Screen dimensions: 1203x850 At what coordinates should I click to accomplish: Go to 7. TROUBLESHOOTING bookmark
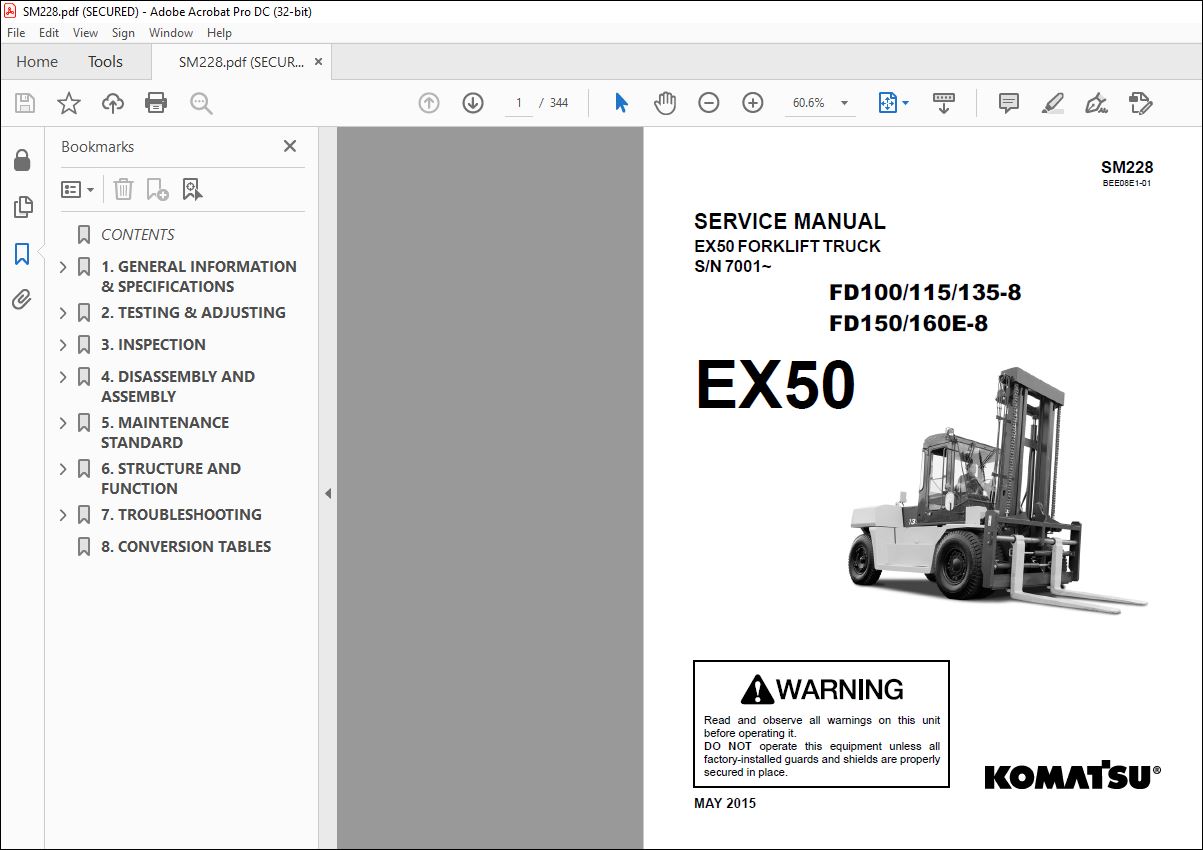tap(181, 515)
